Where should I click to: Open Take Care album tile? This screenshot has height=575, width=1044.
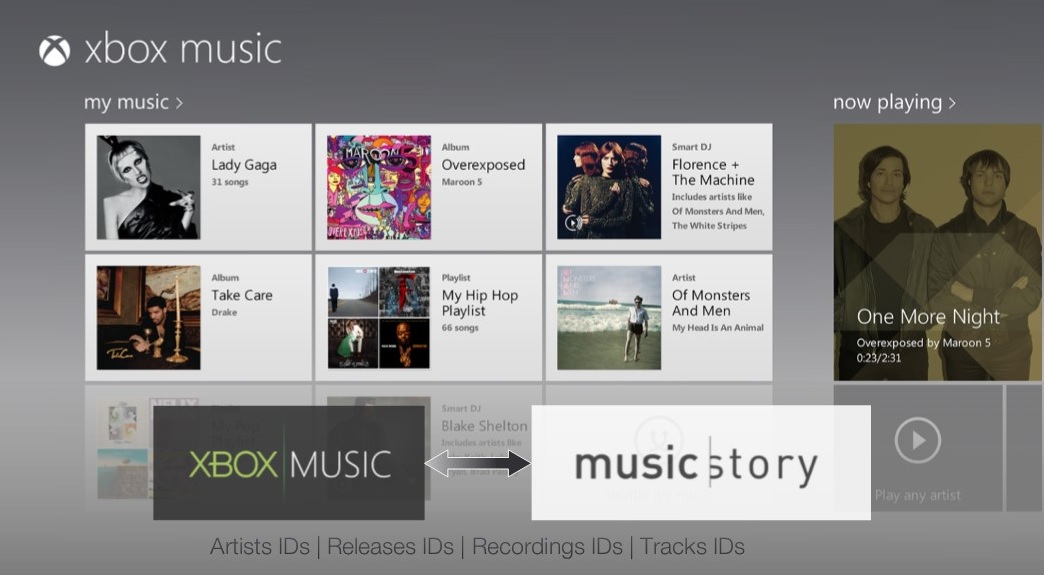click(x=198, y=317)
